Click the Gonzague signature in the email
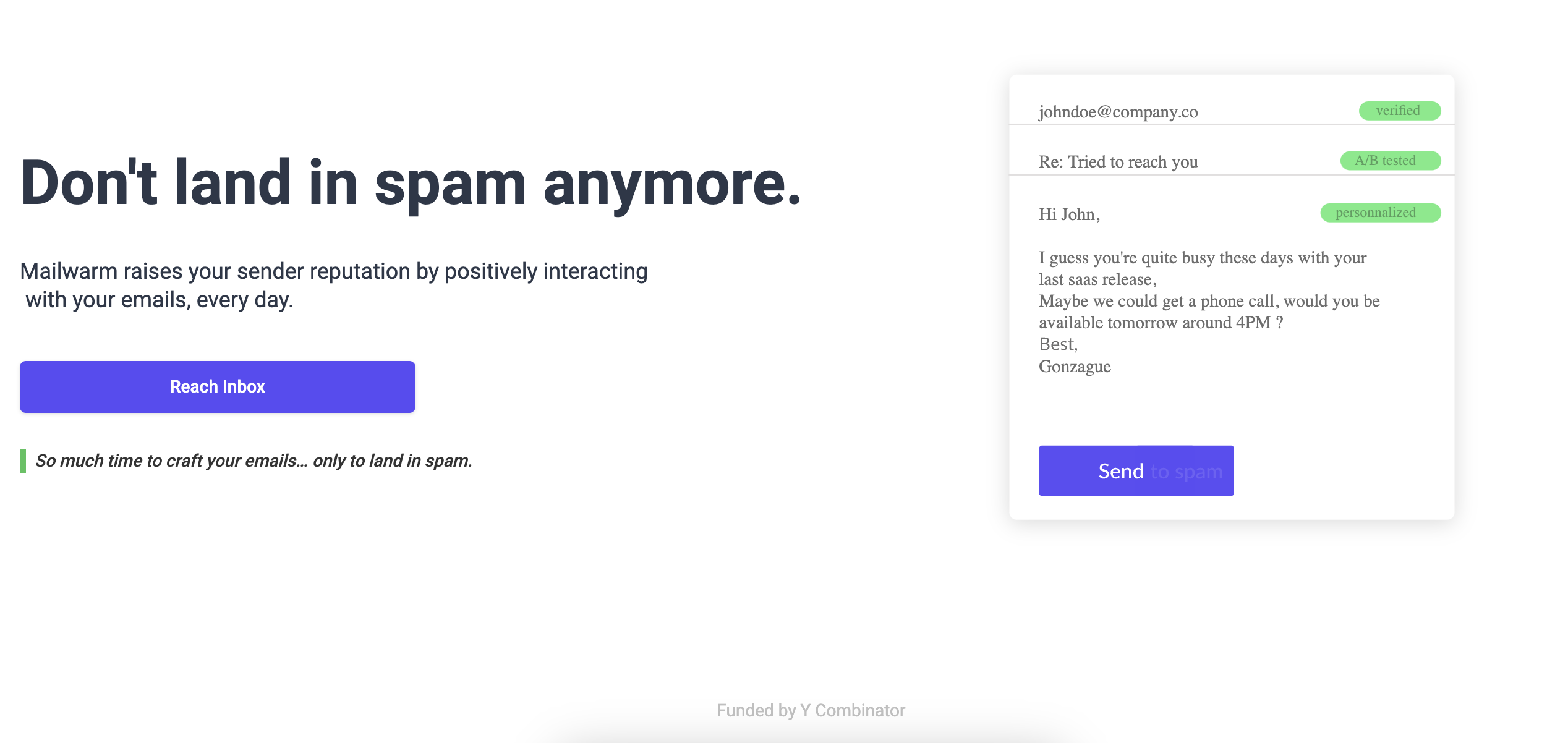 pyautogui.click(x=1075, y=367)
